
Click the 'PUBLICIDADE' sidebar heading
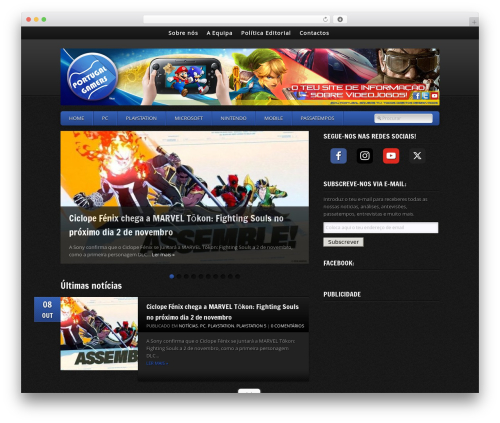[x=342, y=294]
